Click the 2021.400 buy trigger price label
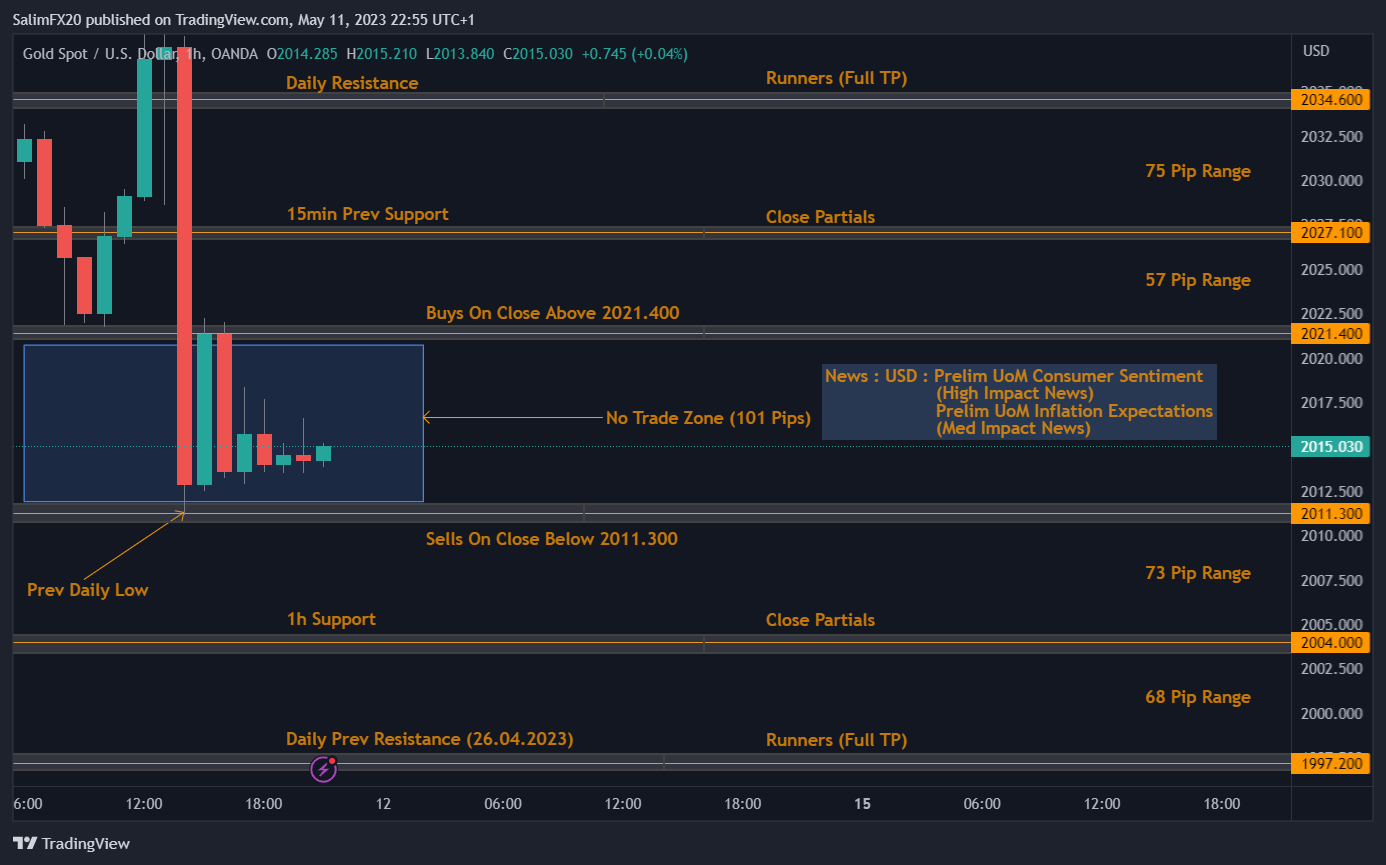 [1331, 333]
